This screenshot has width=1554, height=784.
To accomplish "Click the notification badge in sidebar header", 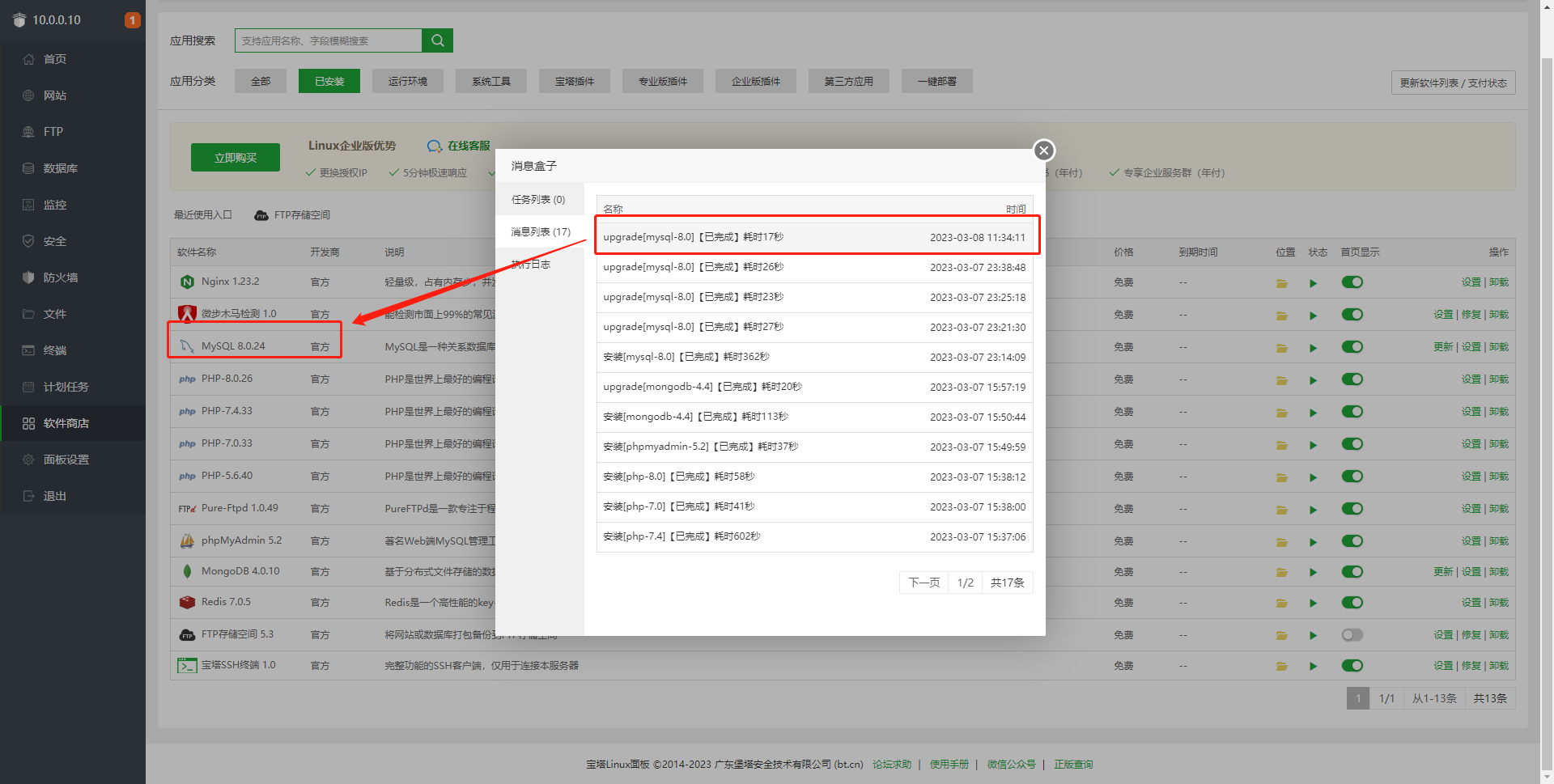I will [x=132, y=20].
